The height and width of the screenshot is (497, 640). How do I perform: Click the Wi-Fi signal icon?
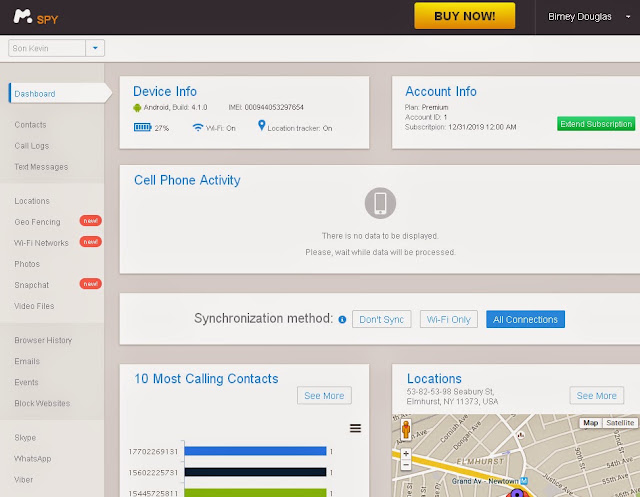pyautogui.click(x=198, y=127)
